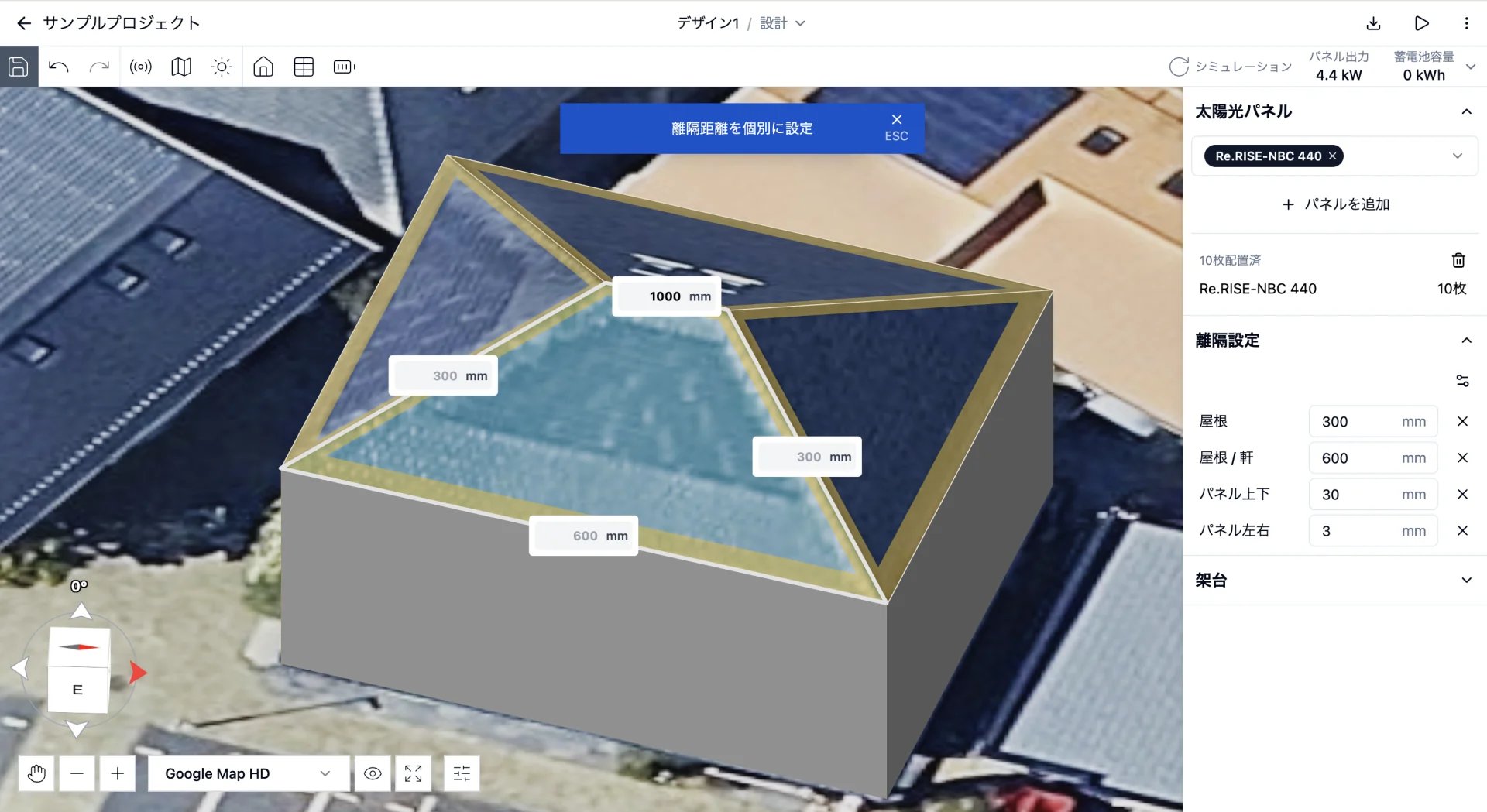Zoom out with the minus button
This screenshot has height=812, width=1487.
[77, 773]
